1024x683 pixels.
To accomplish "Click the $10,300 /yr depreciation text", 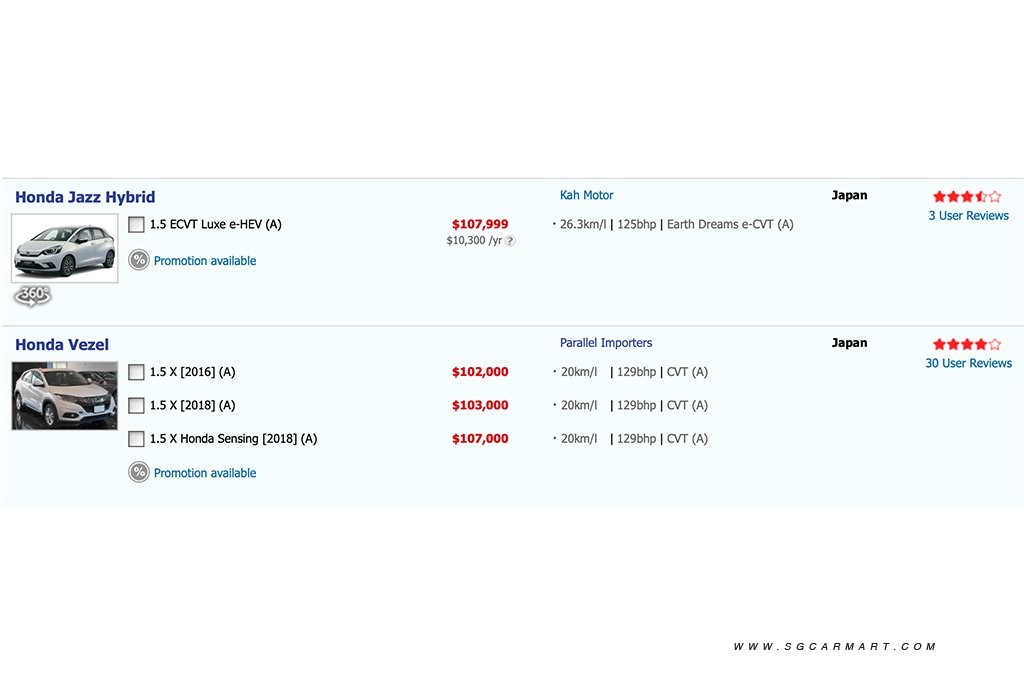I will 474,240.
